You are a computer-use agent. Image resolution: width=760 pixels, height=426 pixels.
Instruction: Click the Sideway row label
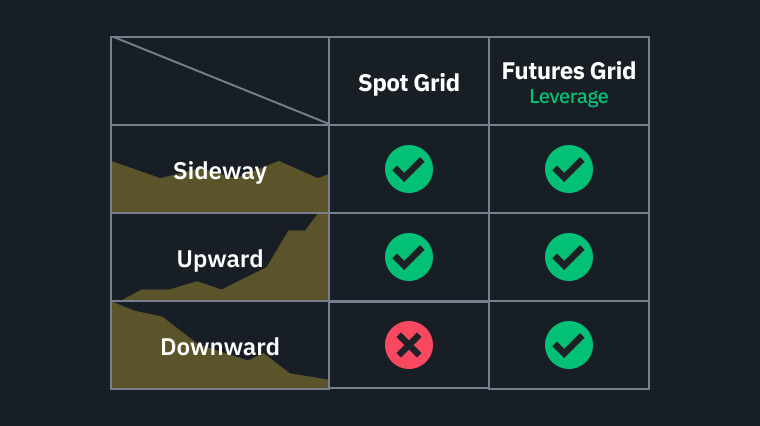(220, 171)
